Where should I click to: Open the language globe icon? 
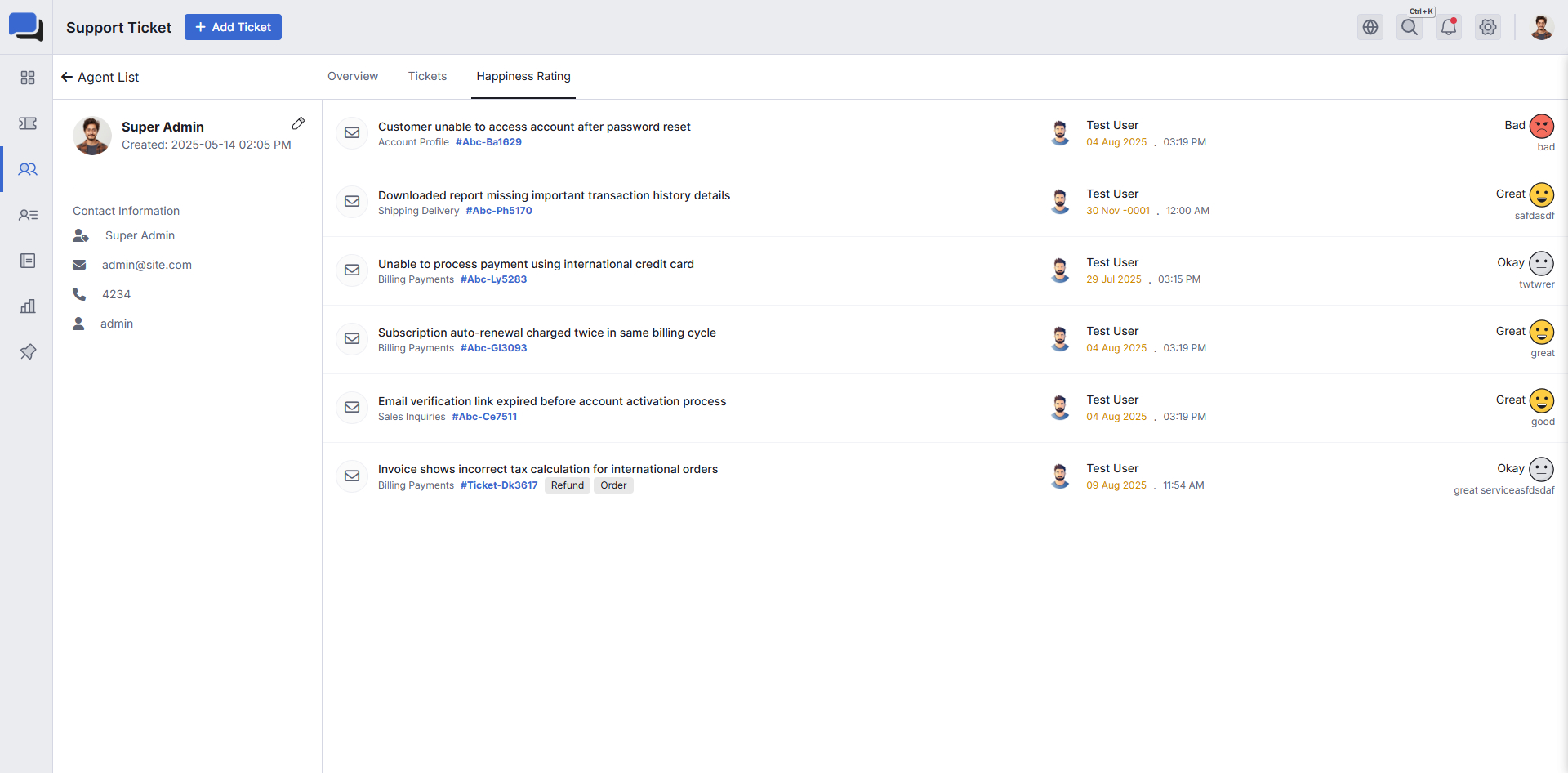tap(1370, 27)
